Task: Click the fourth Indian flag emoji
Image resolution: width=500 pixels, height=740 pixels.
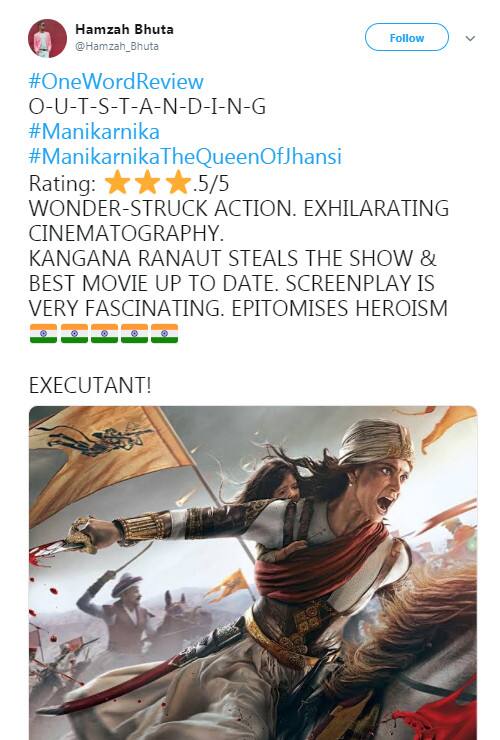Action: pos(135,333)
